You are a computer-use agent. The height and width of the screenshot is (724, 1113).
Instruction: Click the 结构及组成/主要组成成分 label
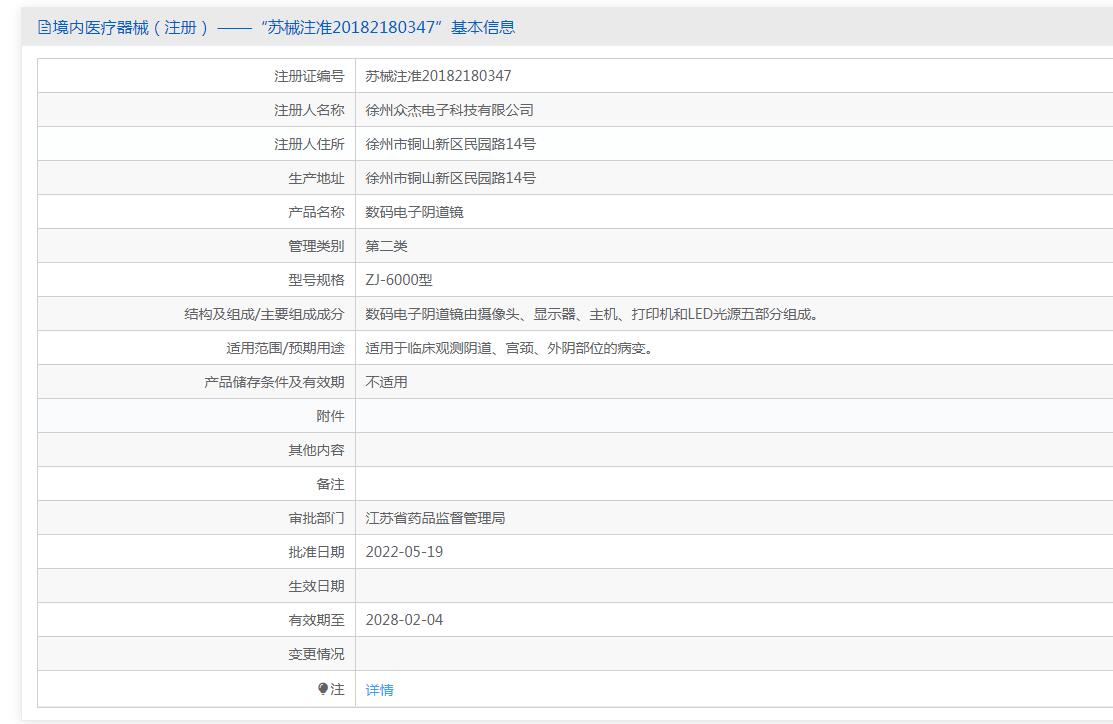pyautogui.click(x=264, y=314)
